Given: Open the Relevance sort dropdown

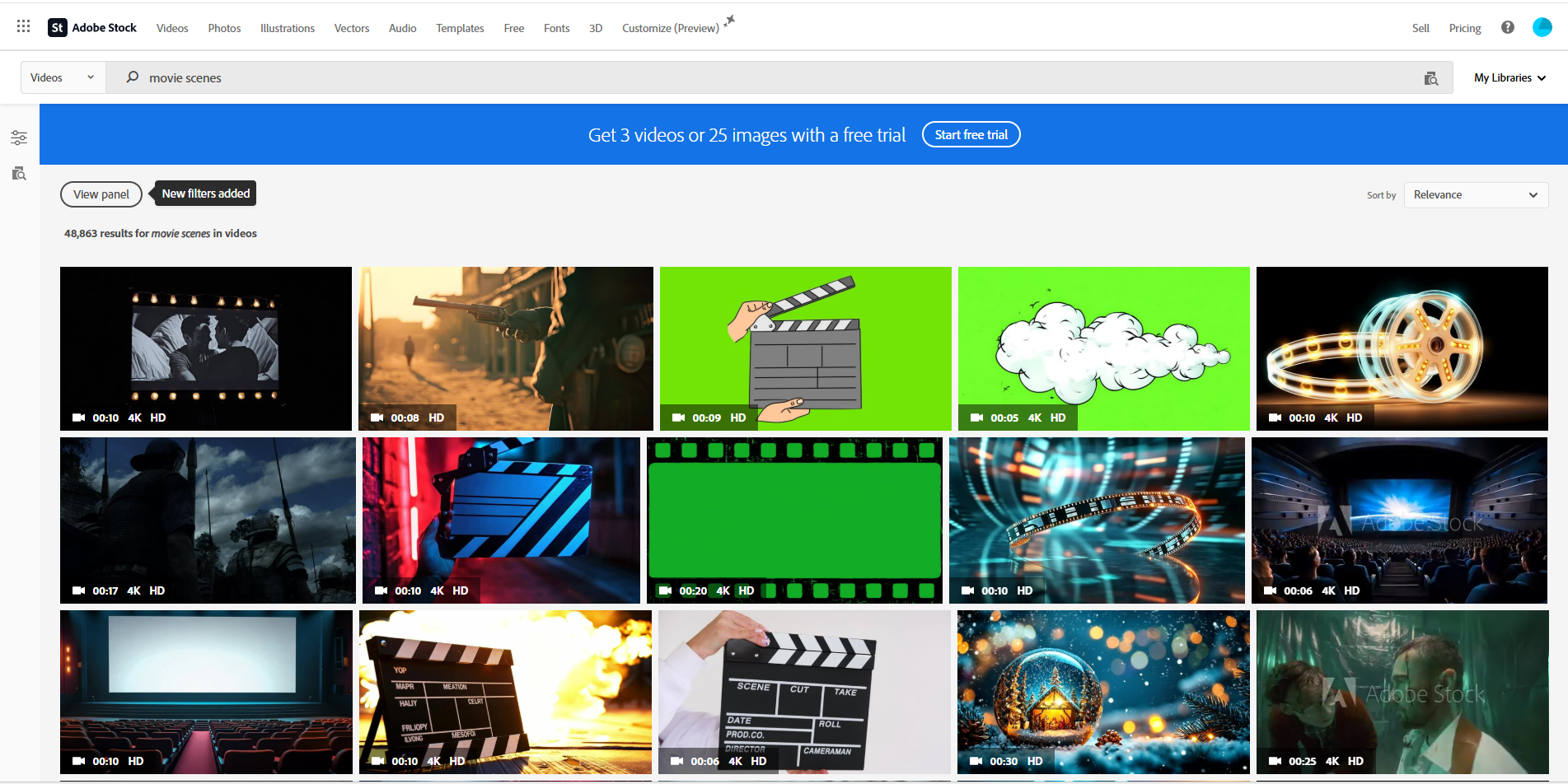Looking at the screenshot, I should pos(1475,194).
